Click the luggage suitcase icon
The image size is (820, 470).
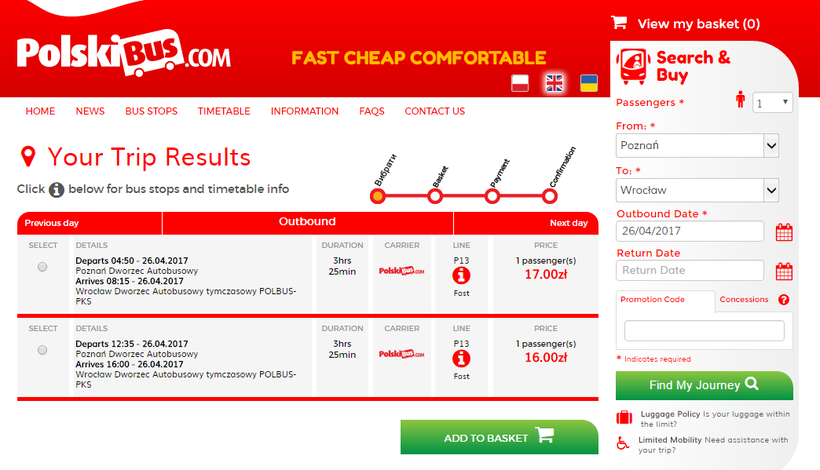624,417
